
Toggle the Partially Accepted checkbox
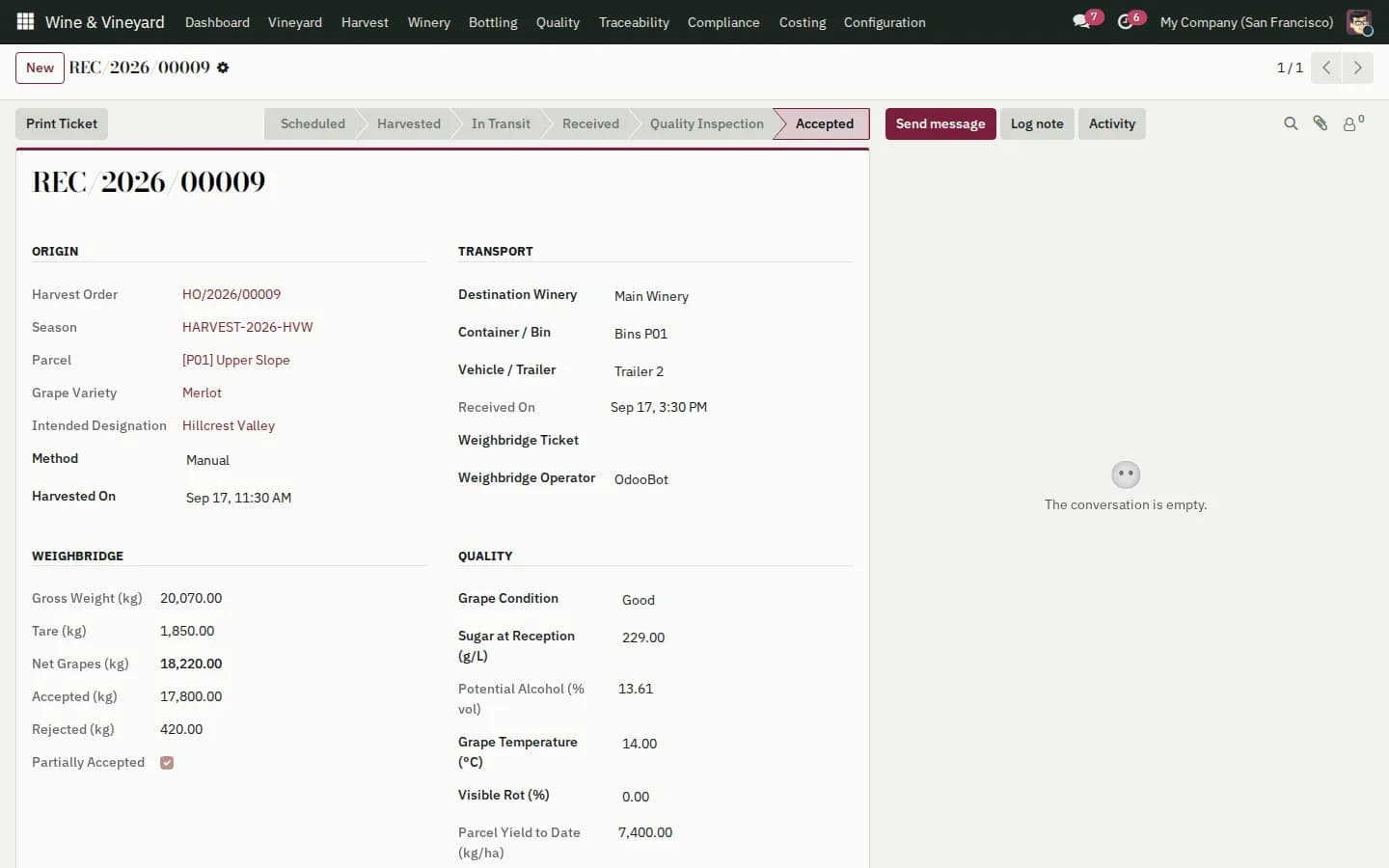coord(167,763)
